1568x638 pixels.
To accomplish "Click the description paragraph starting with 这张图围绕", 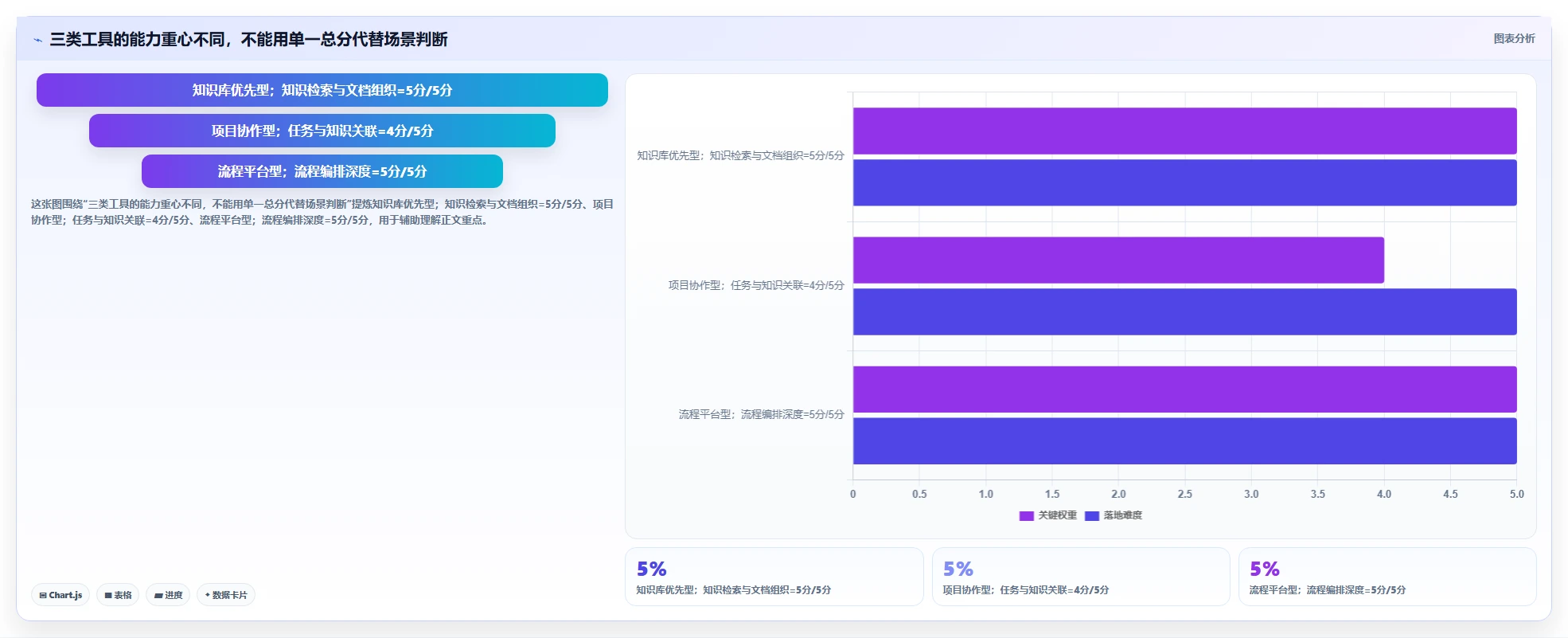I will coord(322,212).
